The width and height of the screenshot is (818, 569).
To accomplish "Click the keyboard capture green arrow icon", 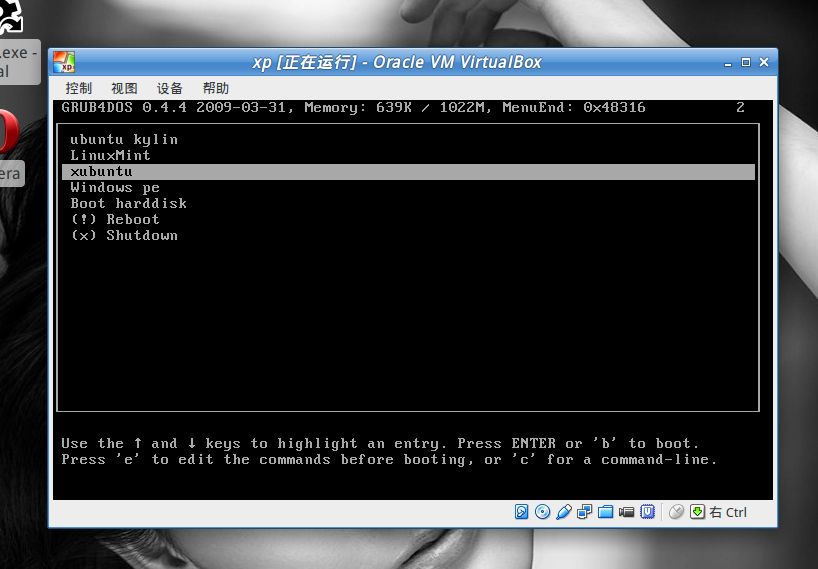I will 697,512.
